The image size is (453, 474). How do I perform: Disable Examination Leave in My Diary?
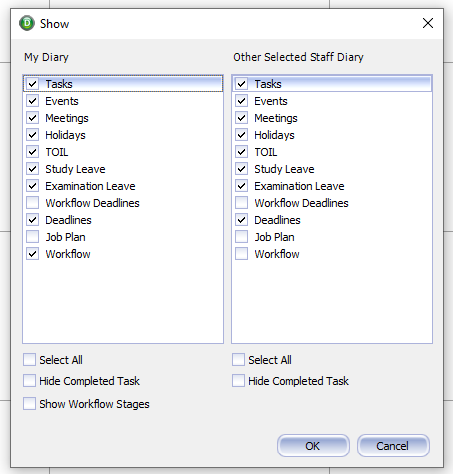[33, 186]
